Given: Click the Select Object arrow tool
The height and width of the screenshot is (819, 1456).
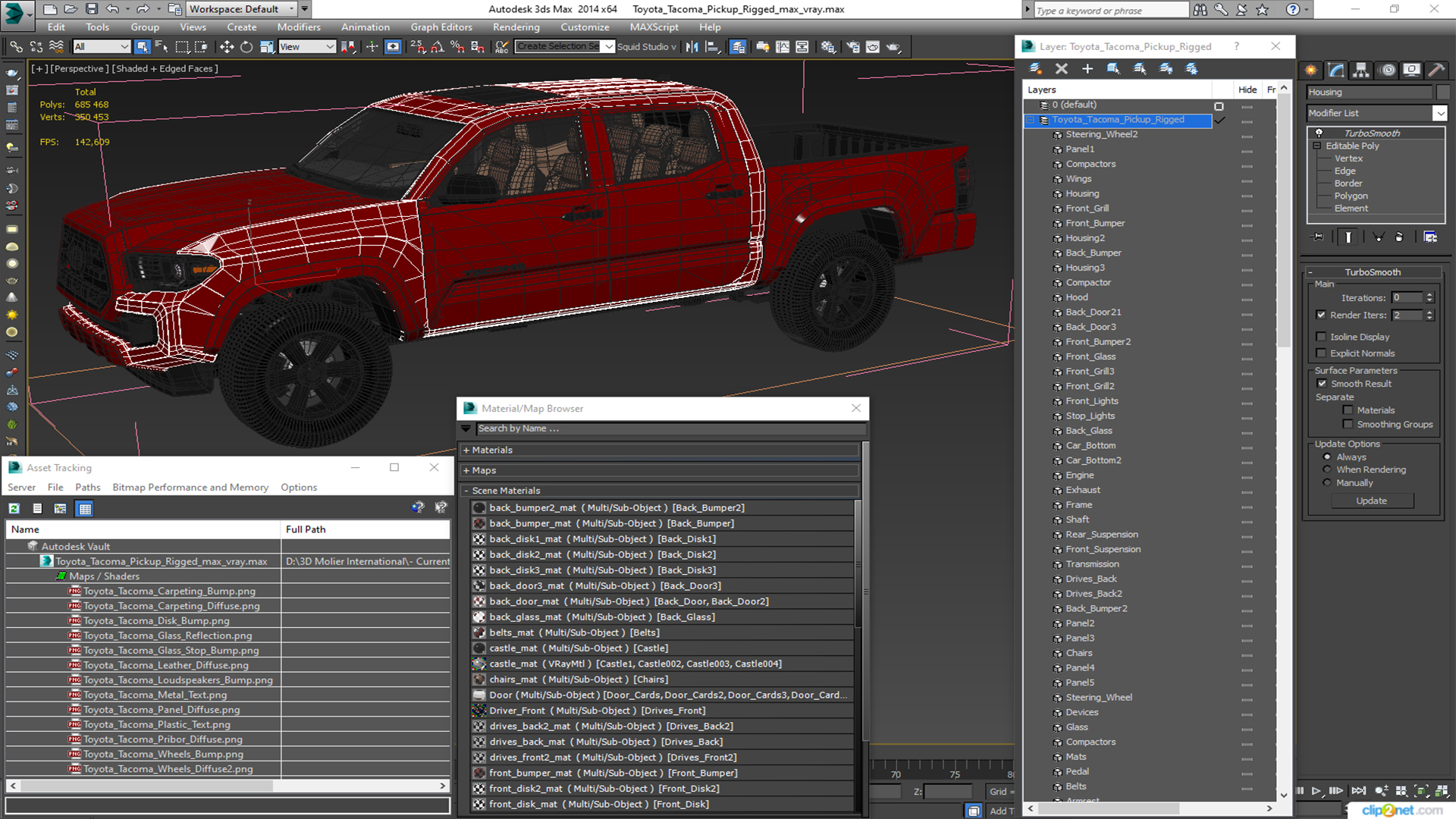Looking at the screenshot, I should [x=142, y=47].
